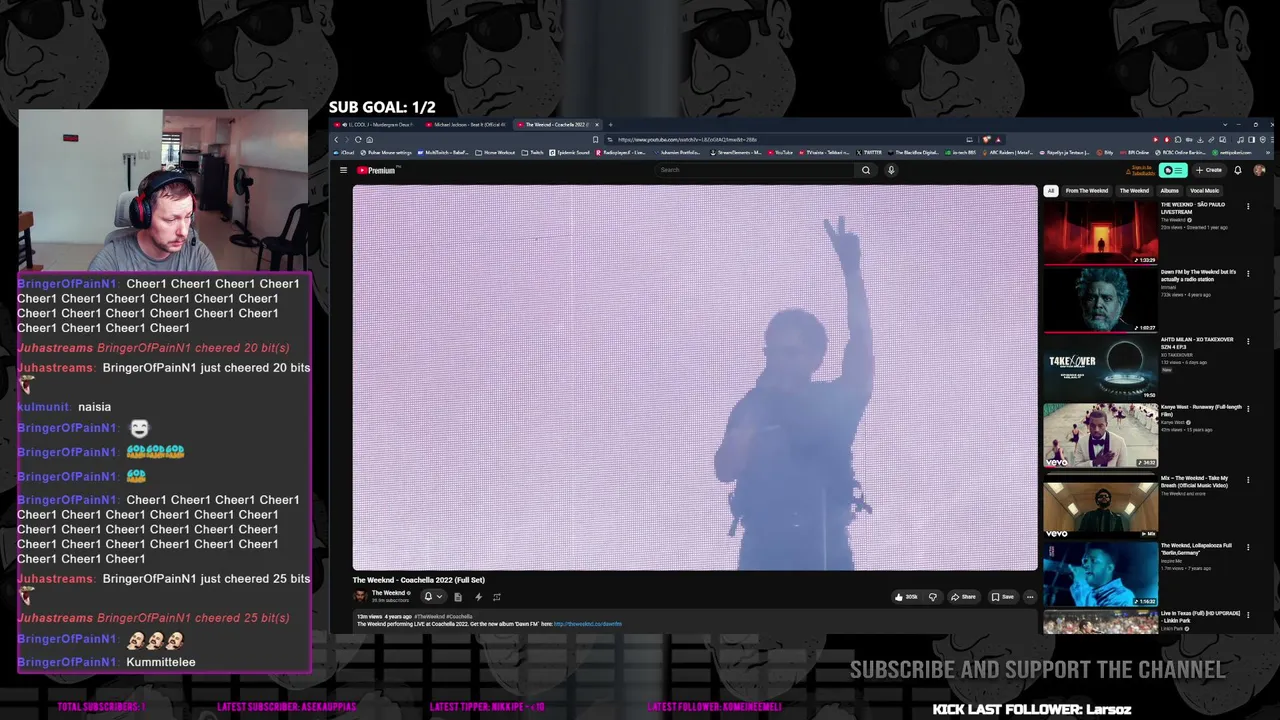The height and width of the screenshot is (720, 1280).
Task: Open The Weeknd São Paulo Livestream thumbnail
Action: pyautogui.click(x=1100, y=232)
